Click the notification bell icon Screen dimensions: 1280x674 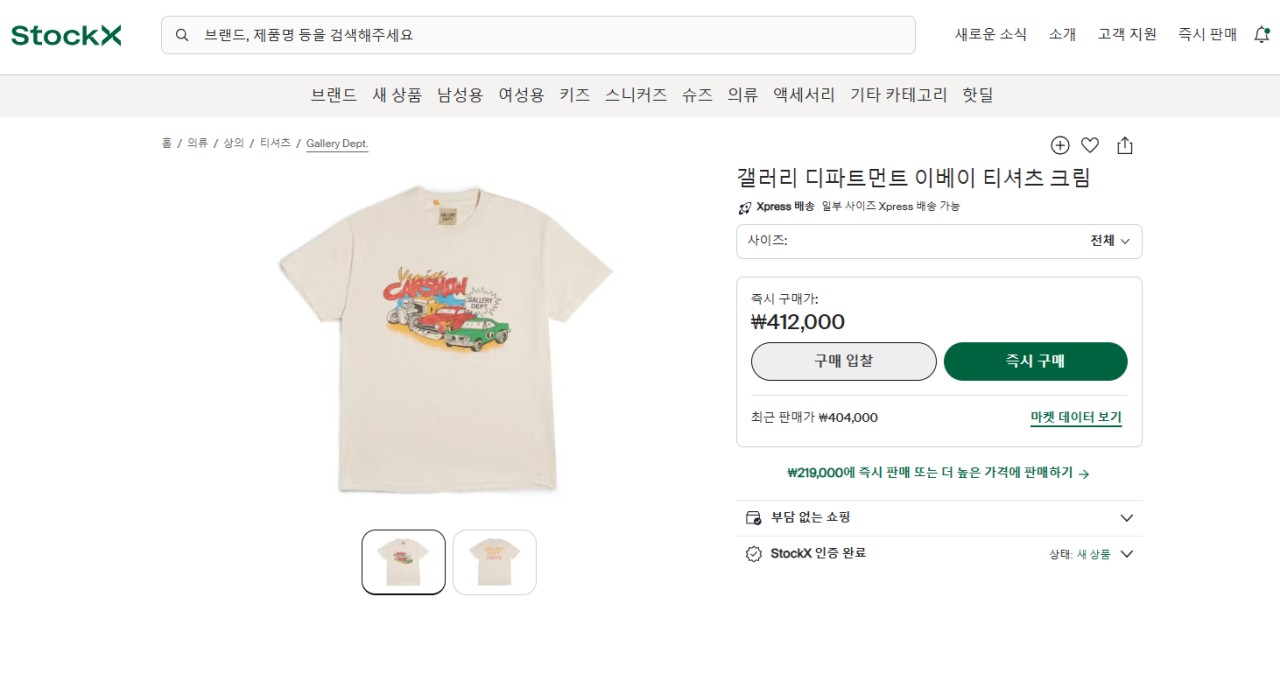coord(1261,33)
